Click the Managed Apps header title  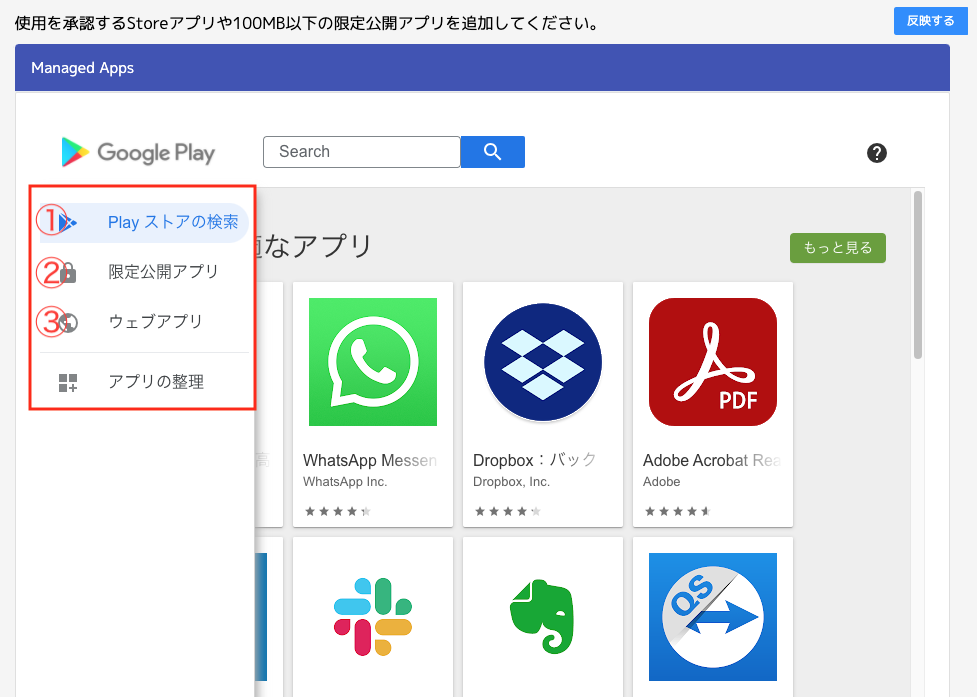click(83, 68)
